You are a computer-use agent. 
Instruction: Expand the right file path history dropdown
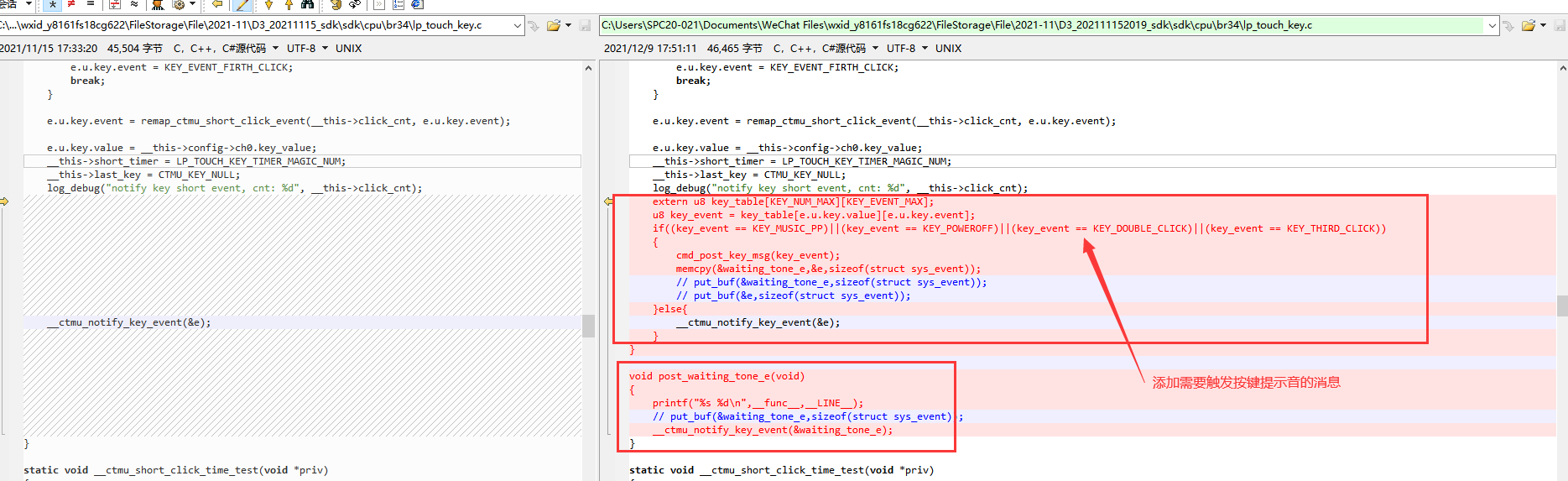click(x=1492, y=25)
